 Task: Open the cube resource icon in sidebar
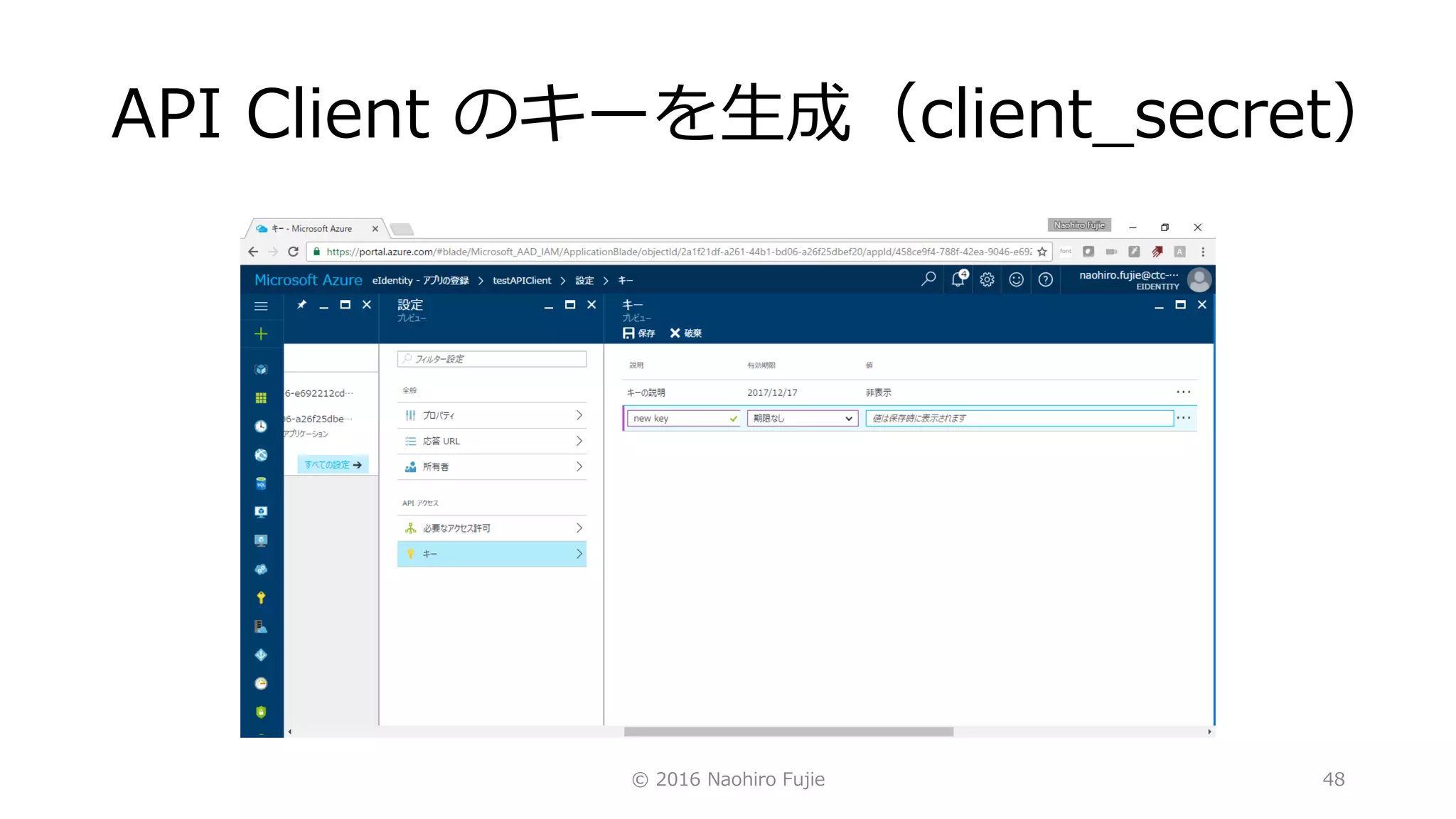click(x=261, y=369)
